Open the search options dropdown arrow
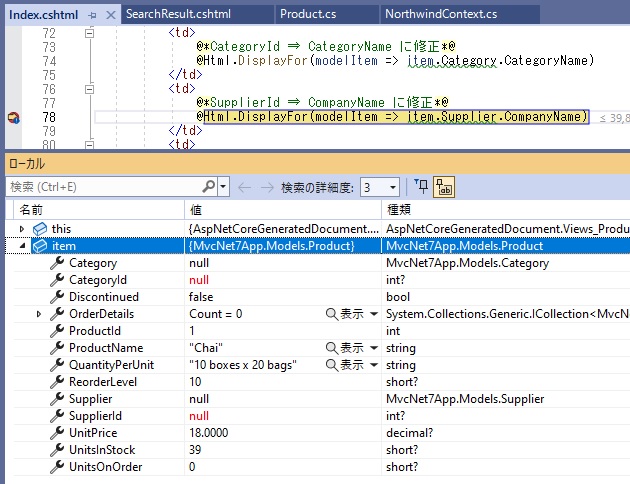630x484 pixels. tap(223, 187)
